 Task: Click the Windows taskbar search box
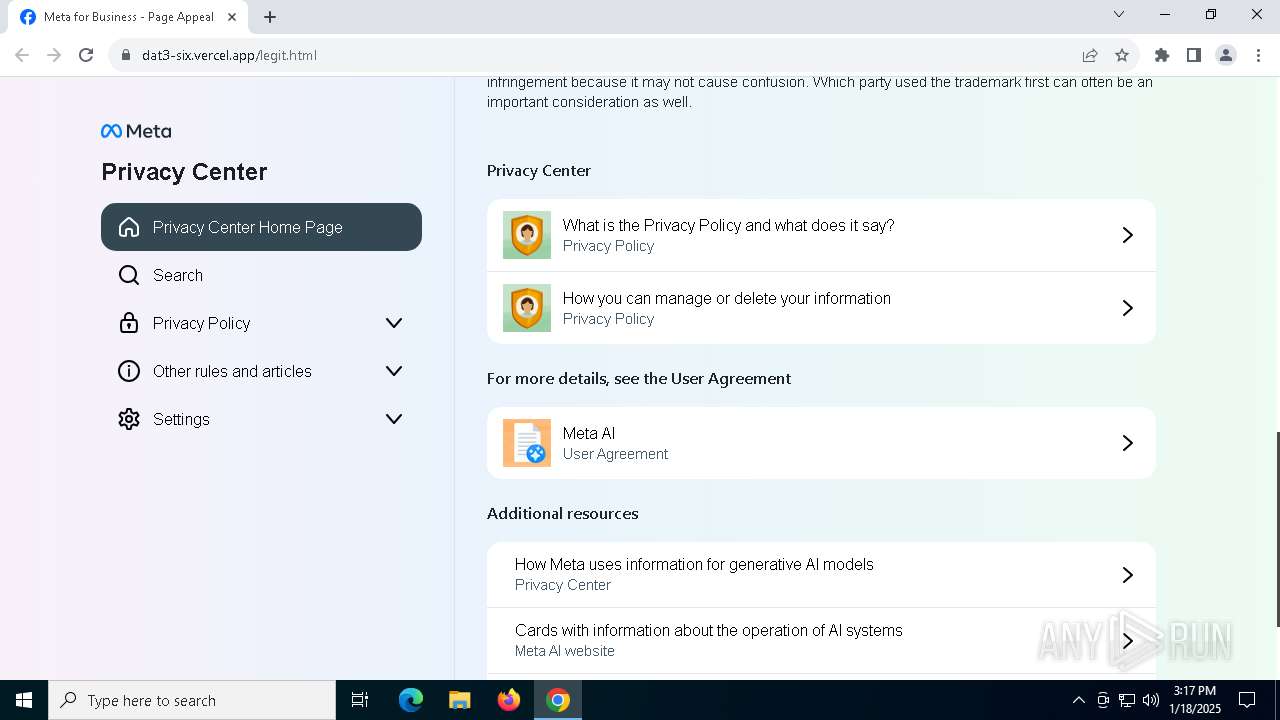[192, 700]
